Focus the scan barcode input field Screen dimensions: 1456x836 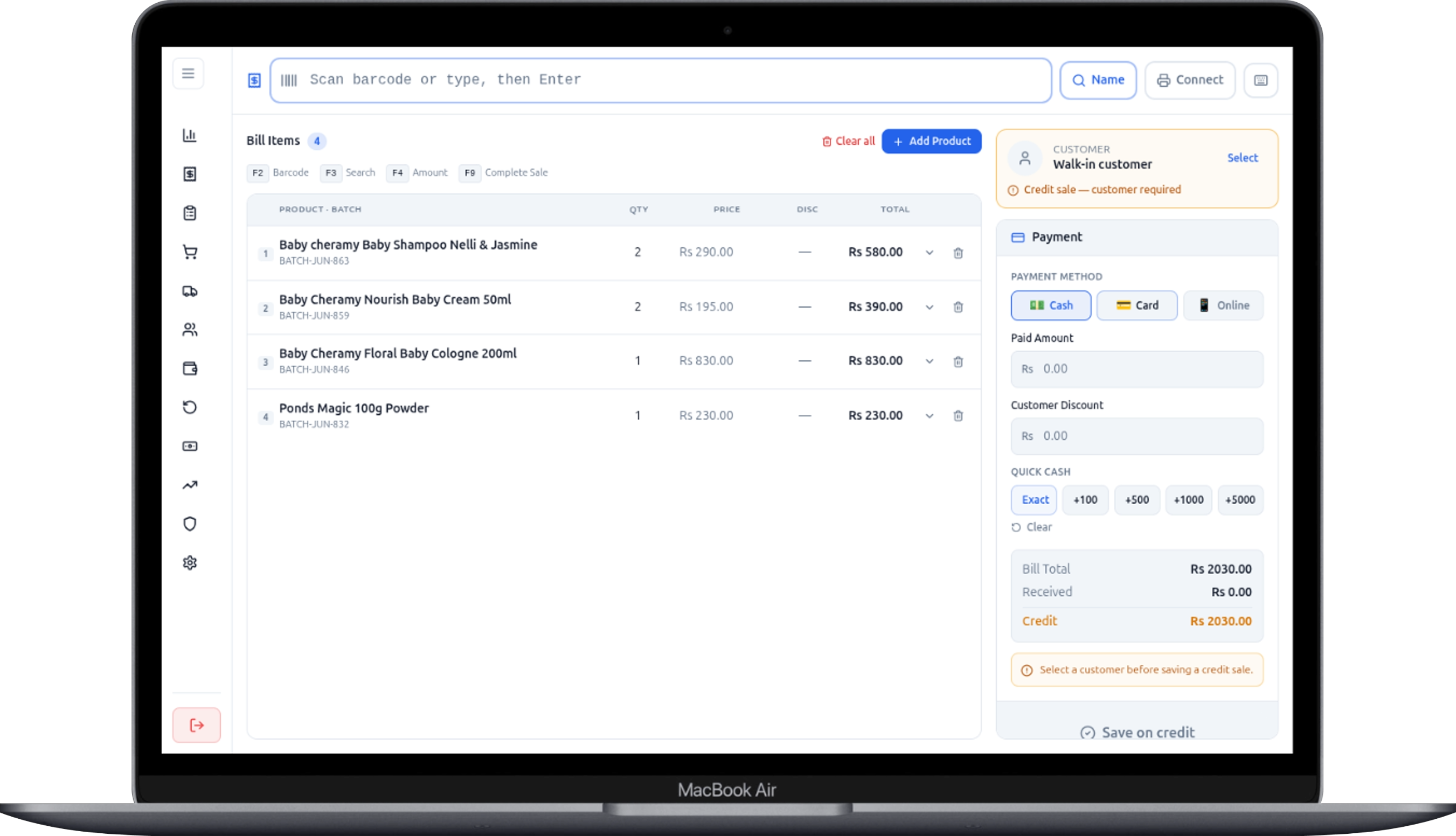click(661, 80)
